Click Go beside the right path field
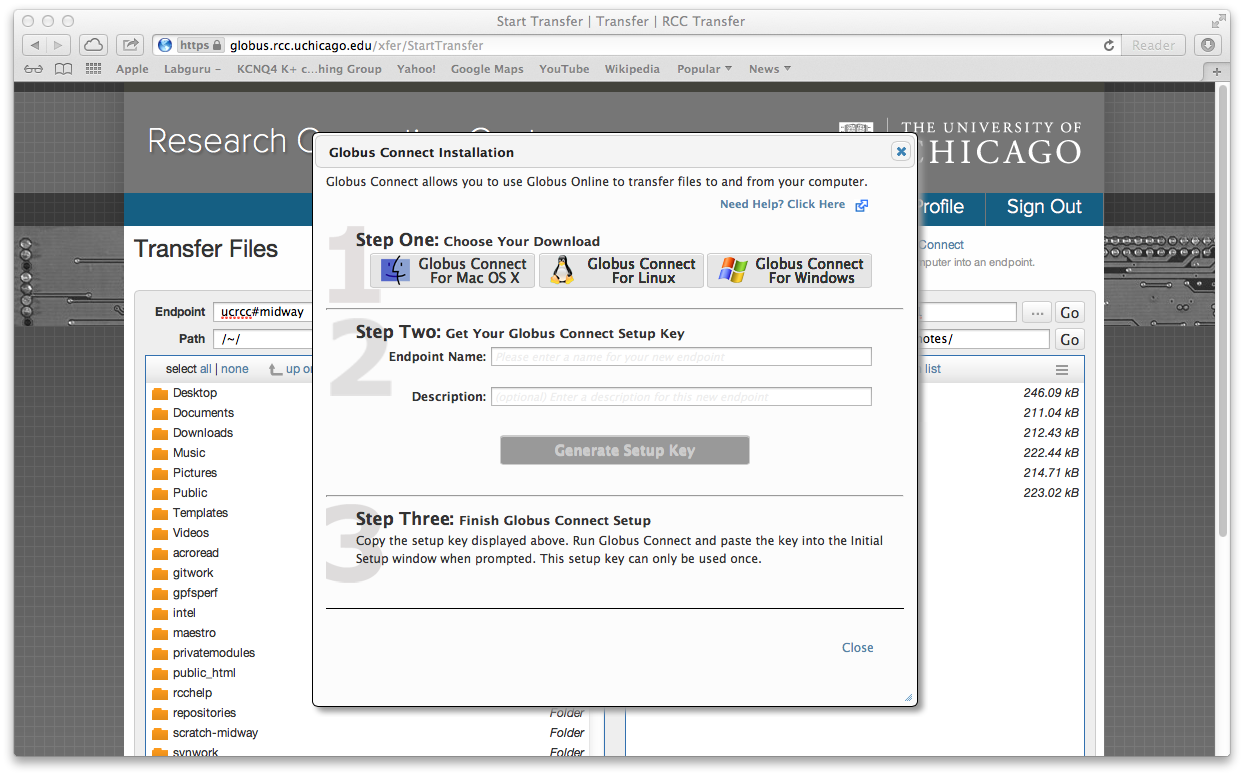1244x776 pixels. (x=1070, y=340)
